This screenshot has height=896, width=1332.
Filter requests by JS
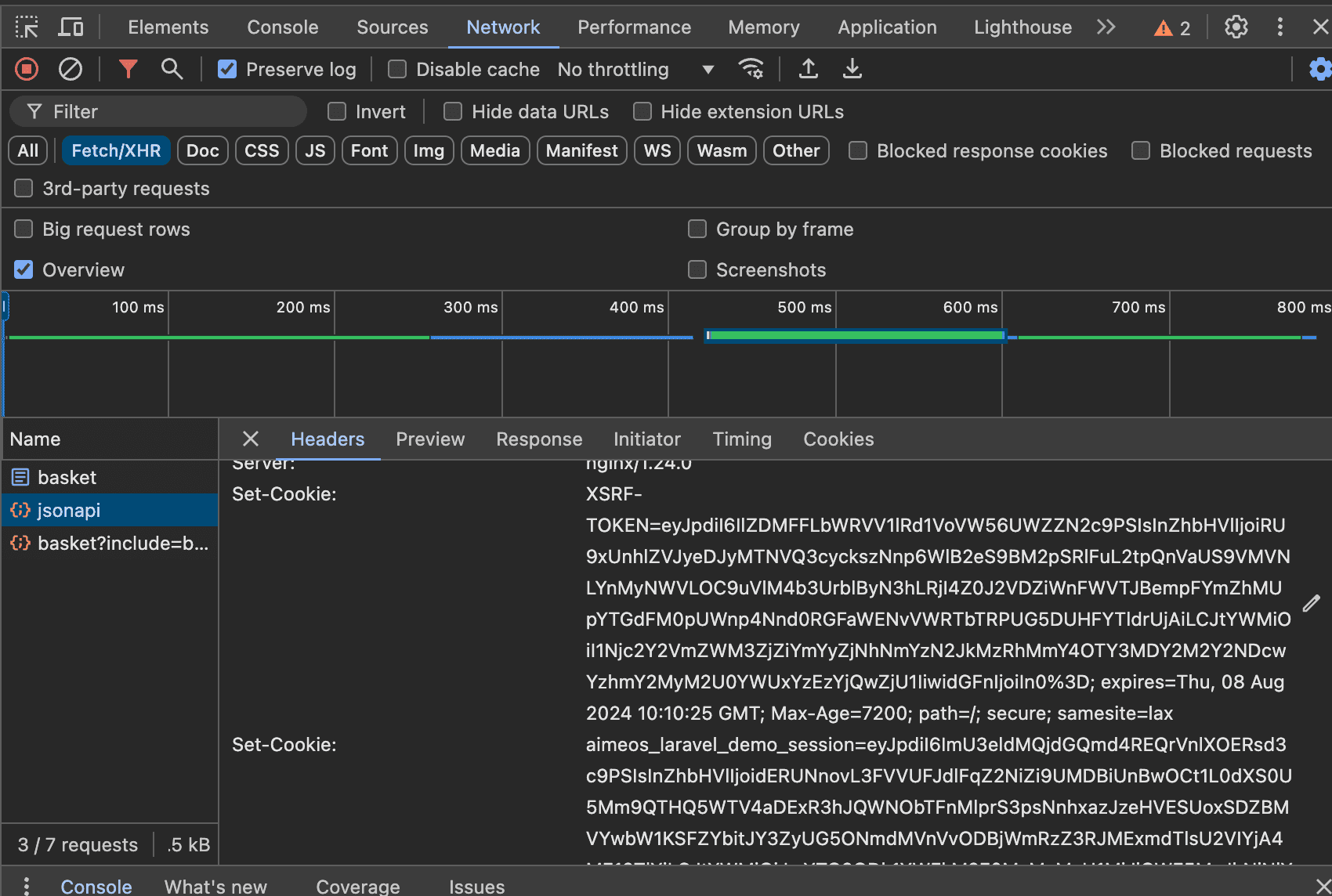pos(315,150)
